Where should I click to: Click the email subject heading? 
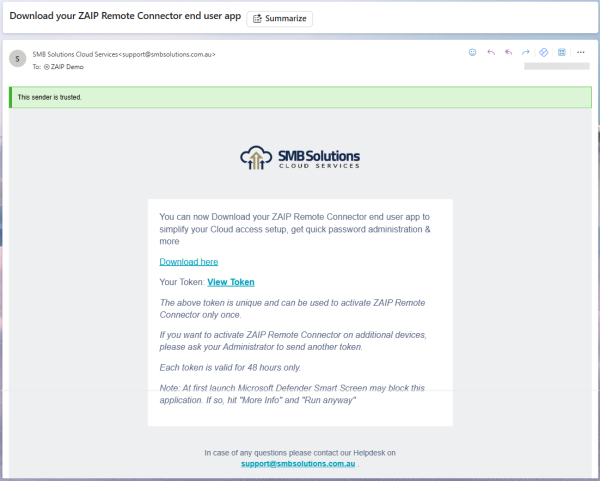tap(124, 18)
